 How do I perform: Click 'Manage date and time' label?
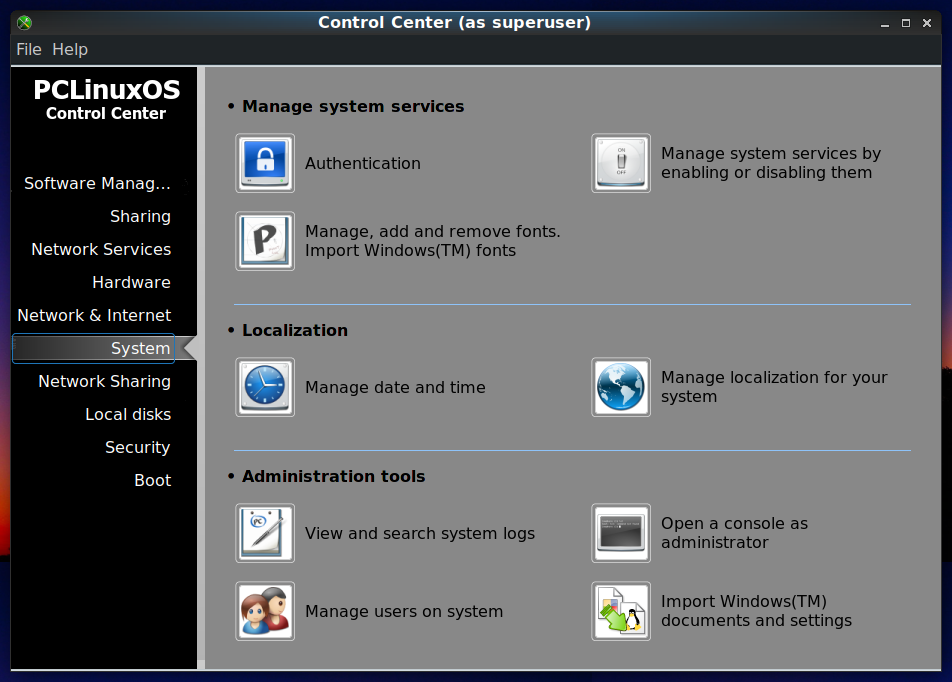click(x=395, y=387)
